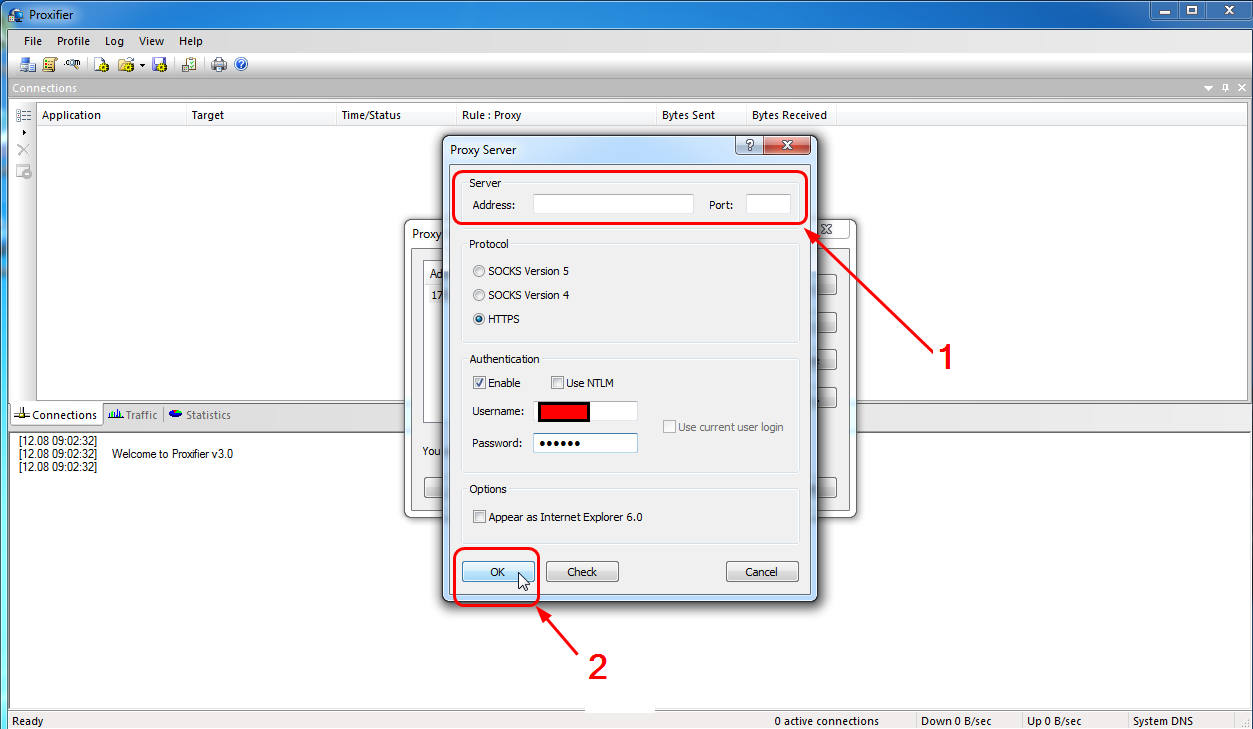This screenshot has width=1253, height=729.
Task: Click the Port input field
Action: (768, 204)
